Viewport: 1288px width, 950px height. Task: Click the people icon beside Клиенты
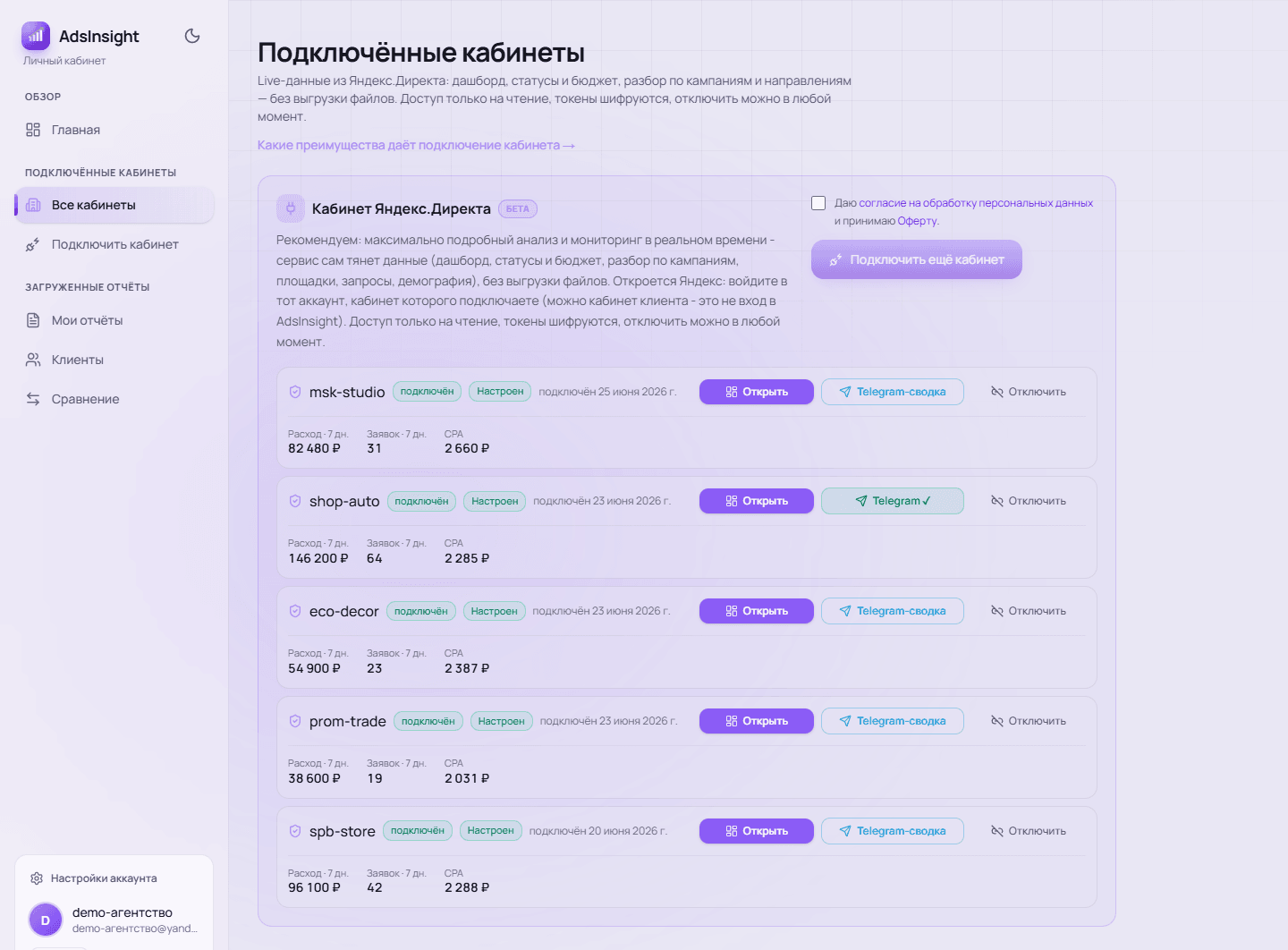33,360
